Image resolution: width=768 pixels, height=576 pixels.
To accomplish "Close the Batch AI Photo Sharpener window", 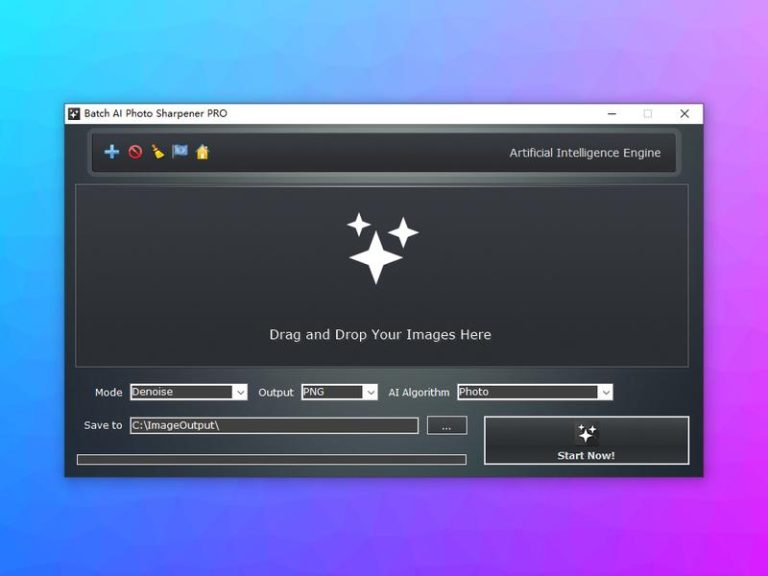I will tap(684, 114).
